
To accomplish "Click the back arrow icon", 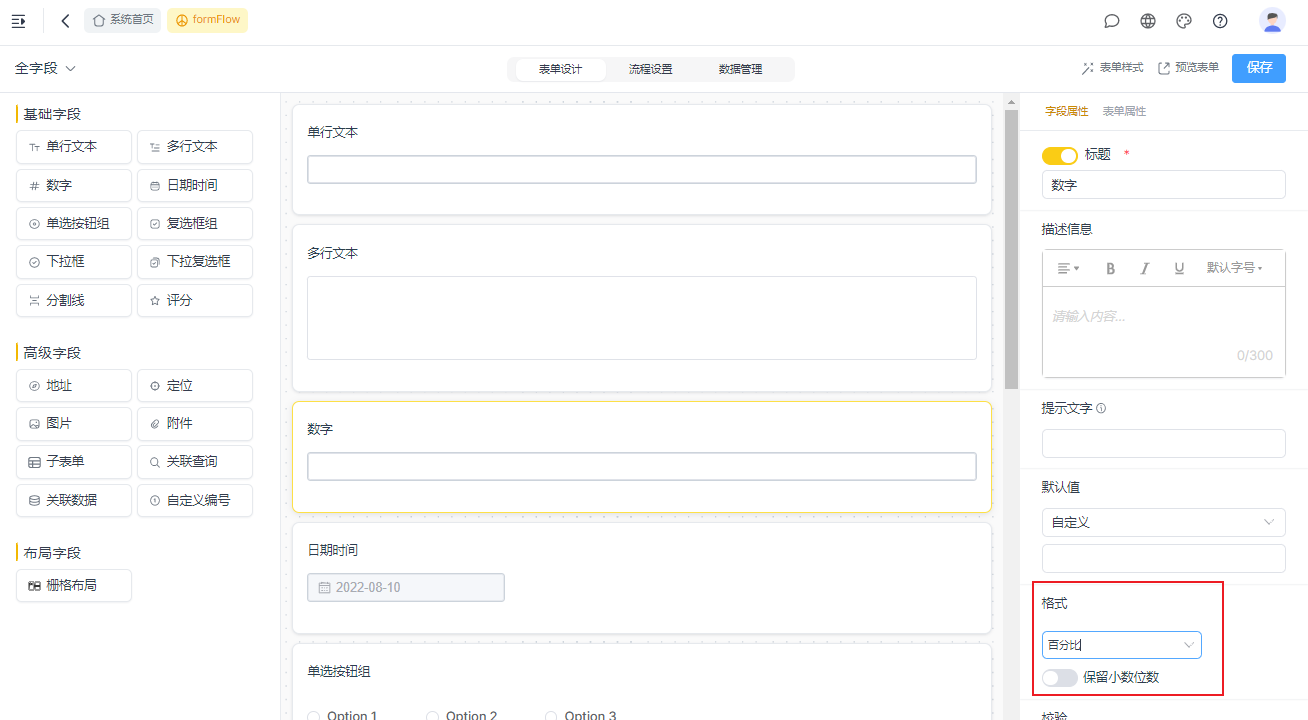I will click(x=66, y=20).
